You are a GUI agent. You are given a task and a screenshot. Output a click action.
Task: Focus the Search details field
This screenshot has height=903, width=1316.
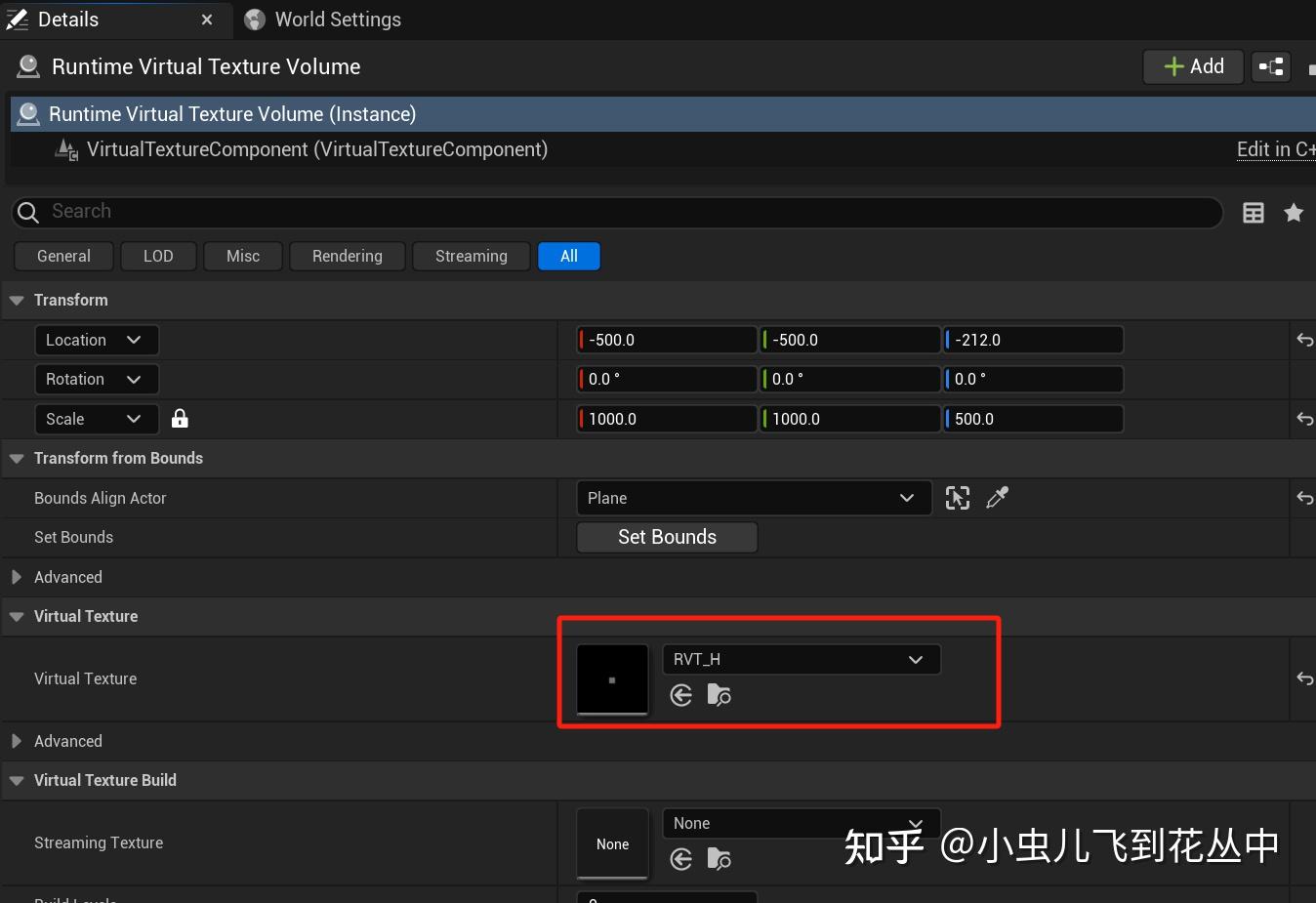pyautogui.click(x=617, y=212)
